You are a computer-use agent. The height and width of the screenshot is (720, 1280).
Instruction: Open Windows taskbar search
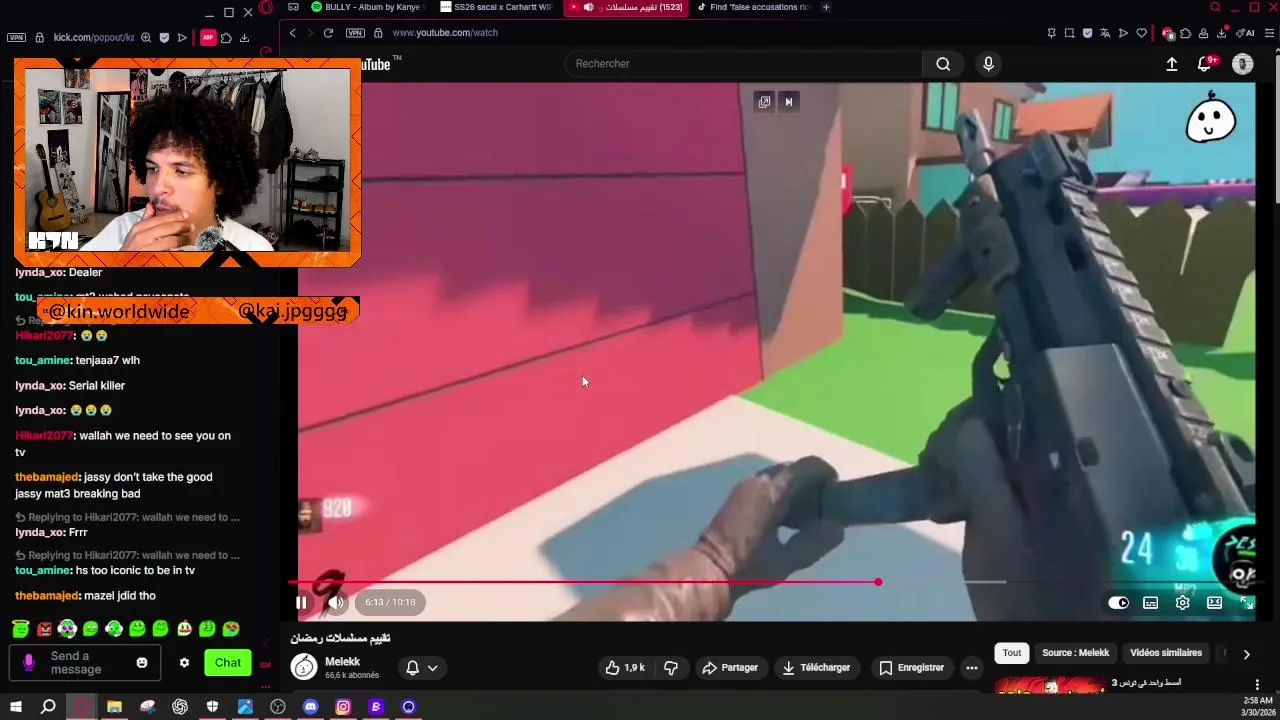[48, 707]
